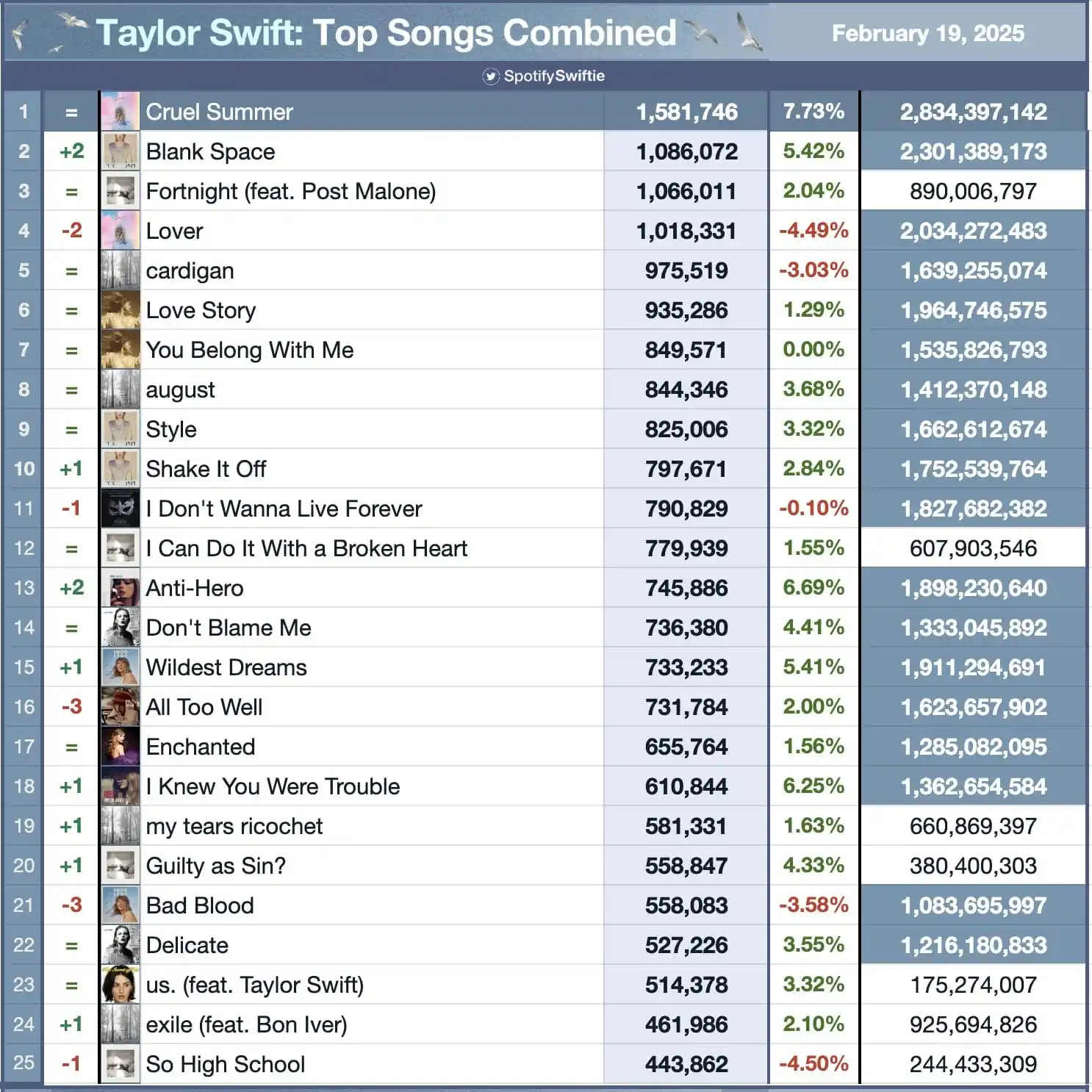Click the percent change 6.69%

tap(813, 587)
